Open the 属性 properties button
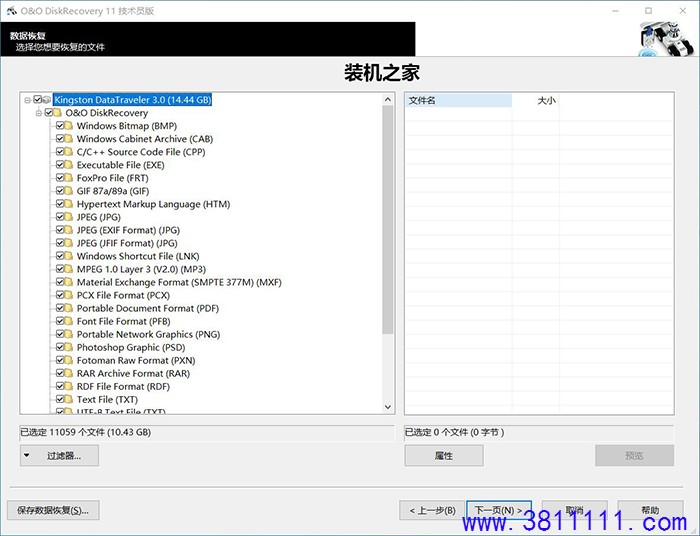700x536 pixels. [444, 456]
